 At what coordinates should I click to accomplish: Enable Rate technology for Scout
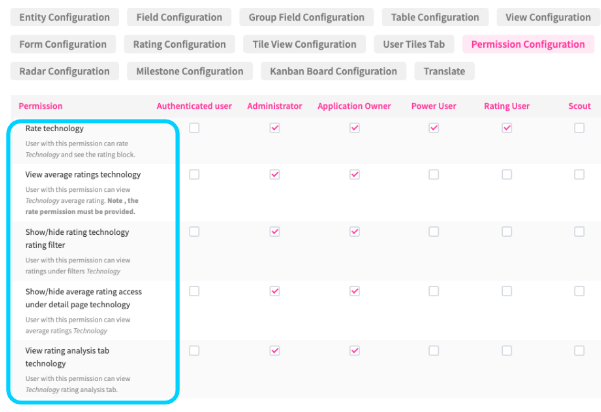tap(579, 128)
